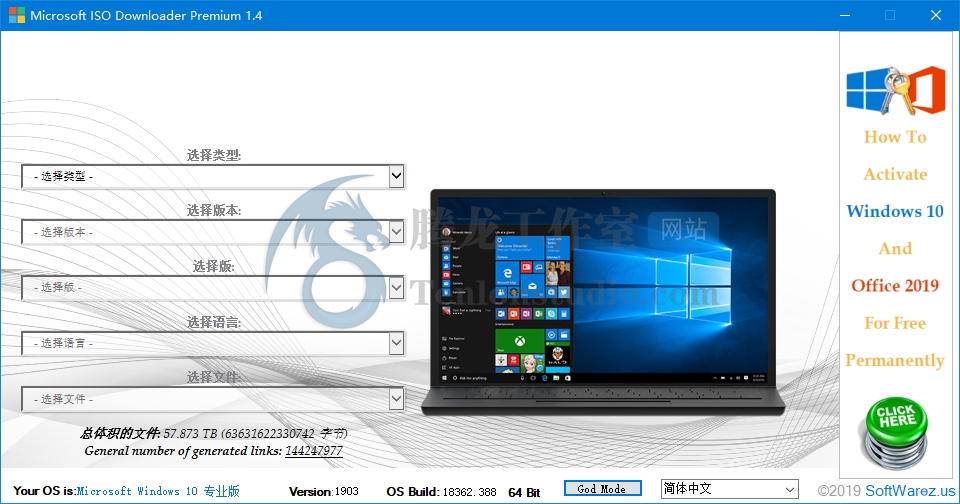The height and width of the screenshot is (504, 960).
Task: Expand the 选择语言 dropdown arrow
Action: pos(396,343)
